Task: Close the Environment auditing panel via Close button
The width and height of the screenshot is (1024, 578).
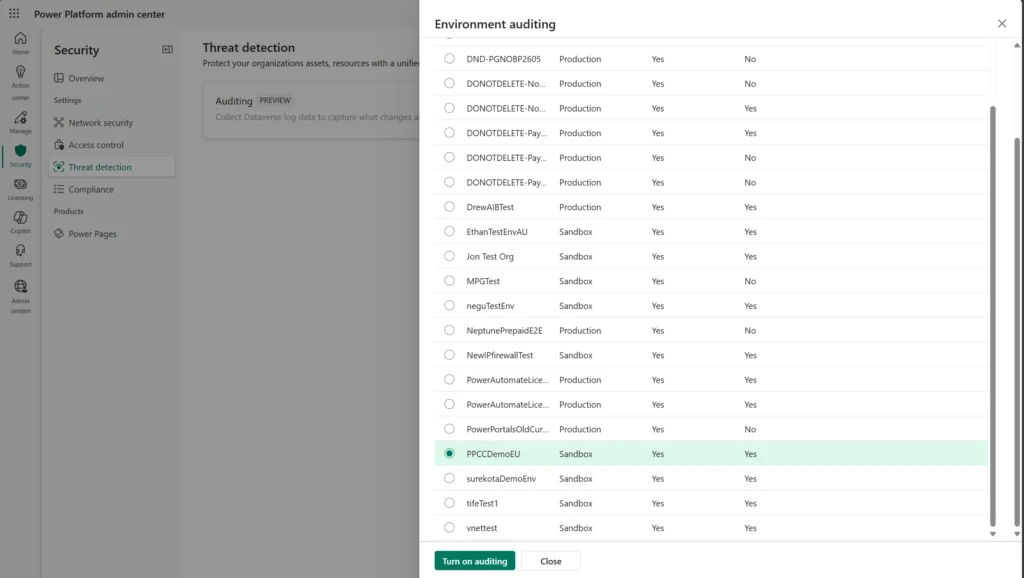Action: click(550, 560)
